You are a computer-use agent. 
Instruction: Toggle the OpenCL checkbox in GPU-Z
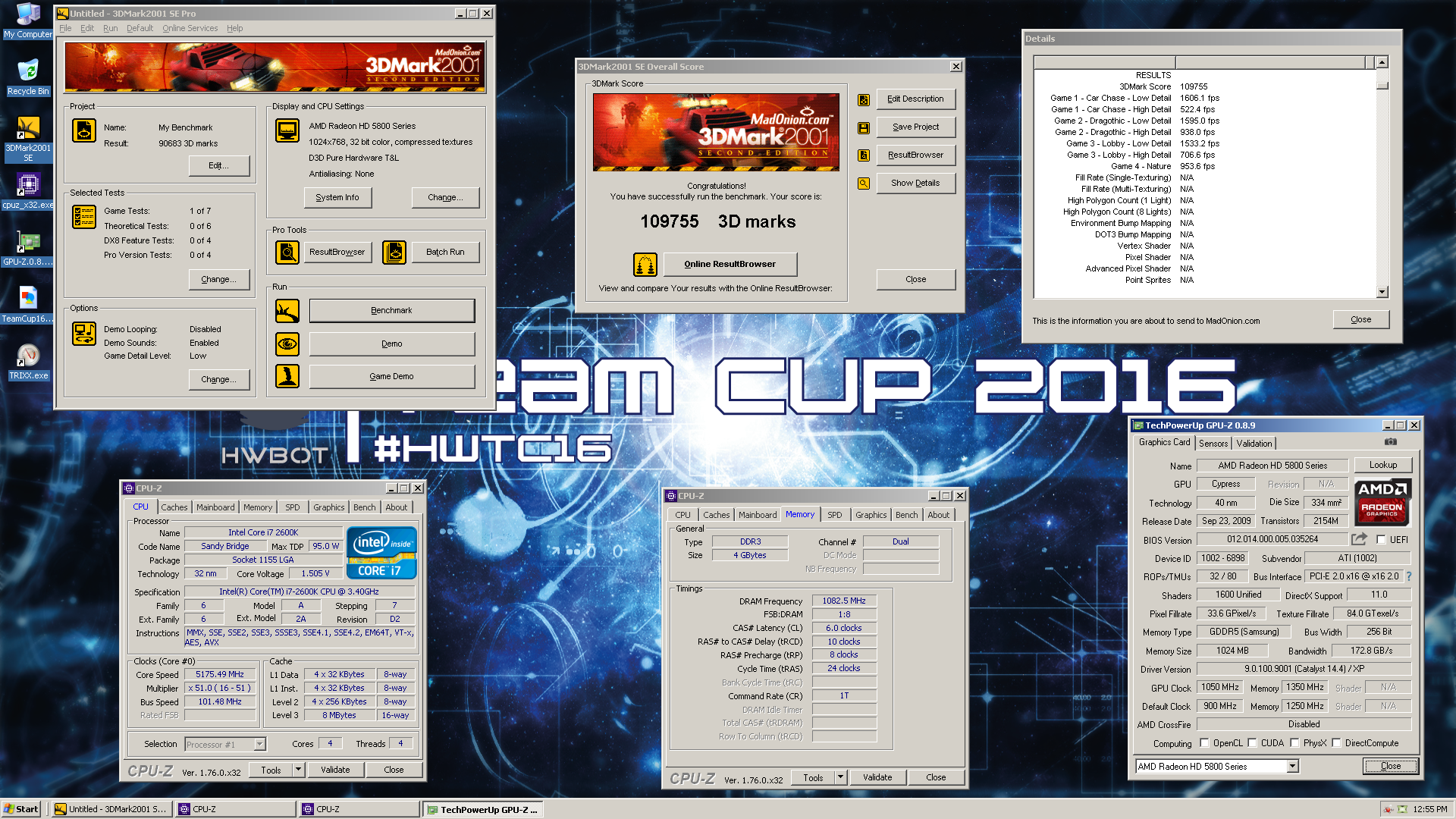pyautogui.click(x=1204, y=743)
